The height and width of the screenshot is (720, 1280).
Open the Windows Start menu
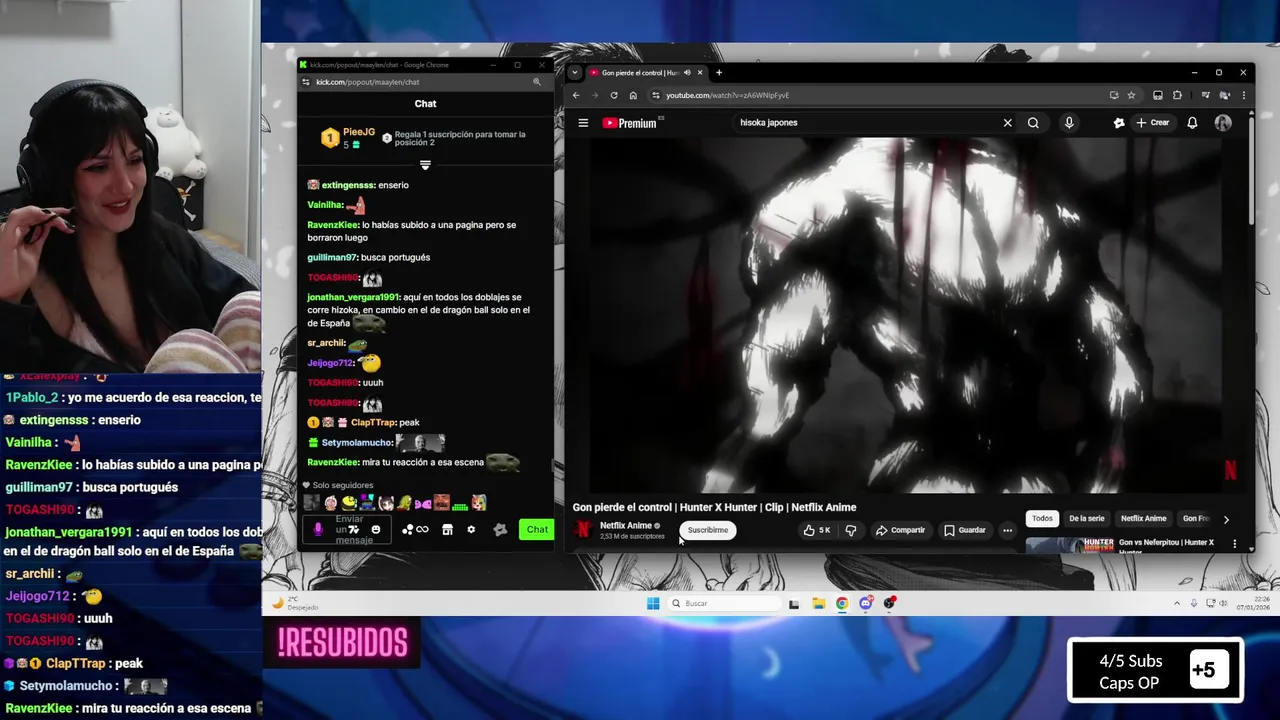tap(653, 603)
